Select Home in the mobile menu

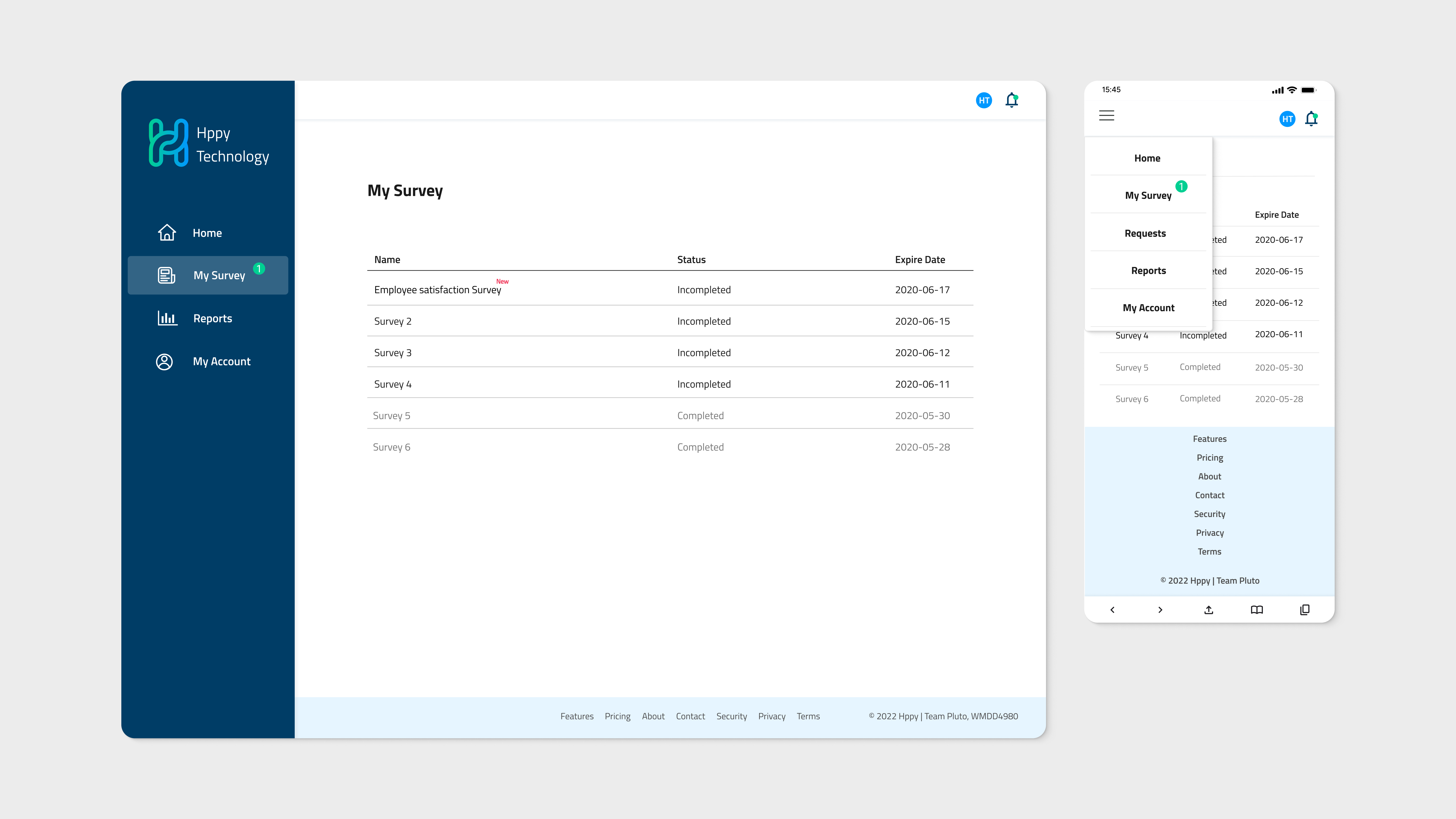1147,158
